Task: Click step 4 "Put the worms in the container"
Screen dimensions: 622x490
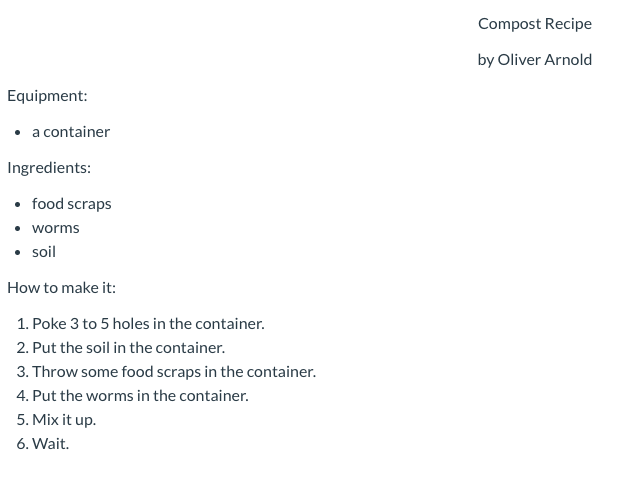Action: point(140,395)
